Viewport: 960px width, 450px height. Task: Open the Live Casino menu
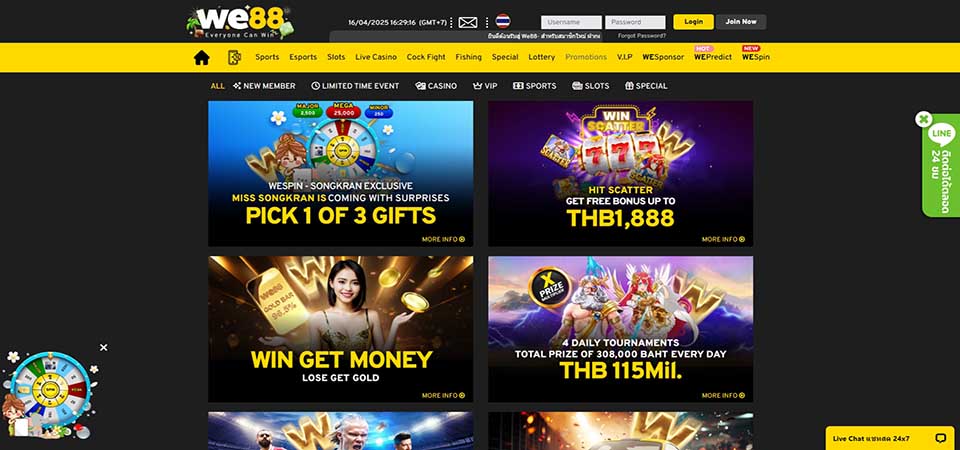[x=376, y=57]
